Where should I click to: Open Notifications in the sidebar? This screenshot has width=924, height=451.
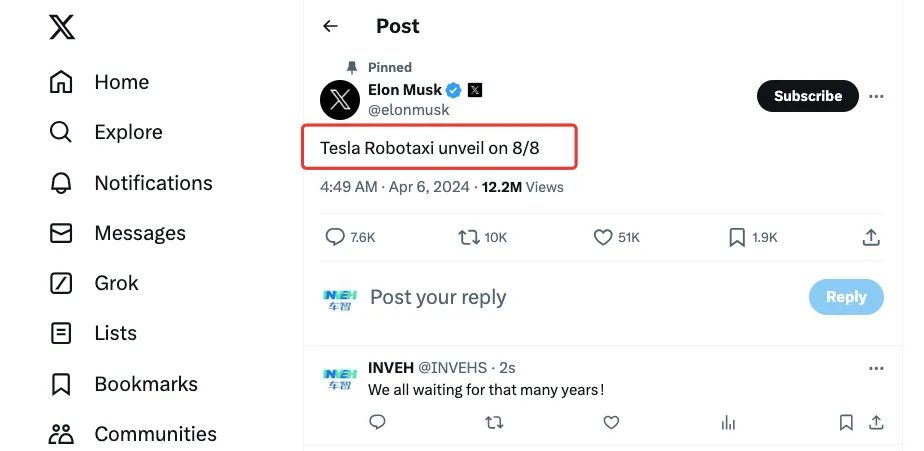(152, 183)
